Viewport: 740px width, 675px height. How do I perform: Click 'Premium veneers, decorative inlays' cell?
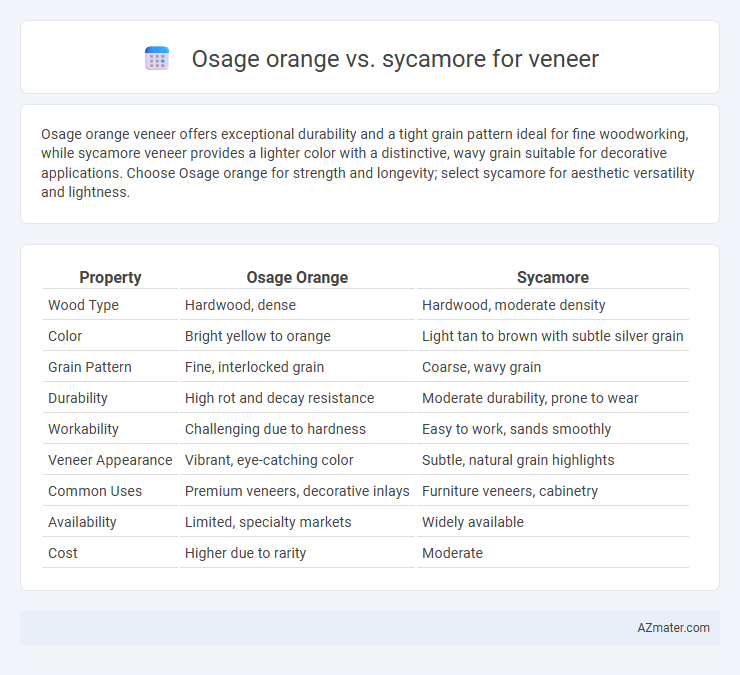[297, 491]
